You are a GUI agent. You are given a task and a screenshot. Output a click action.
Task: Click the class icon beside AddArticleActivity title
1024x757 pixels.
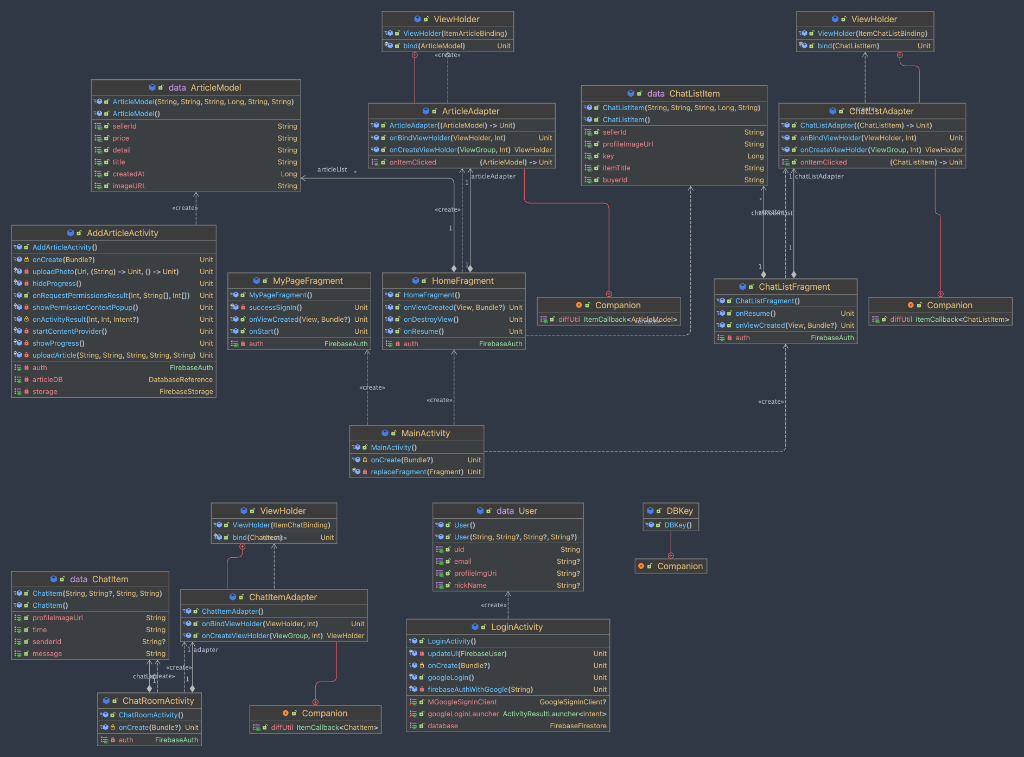pyautogui.click(x=71, y=233)
